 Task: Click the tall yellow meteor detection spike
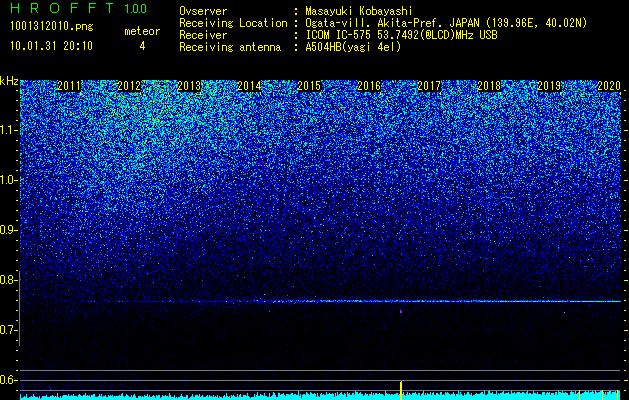point(401,390)
